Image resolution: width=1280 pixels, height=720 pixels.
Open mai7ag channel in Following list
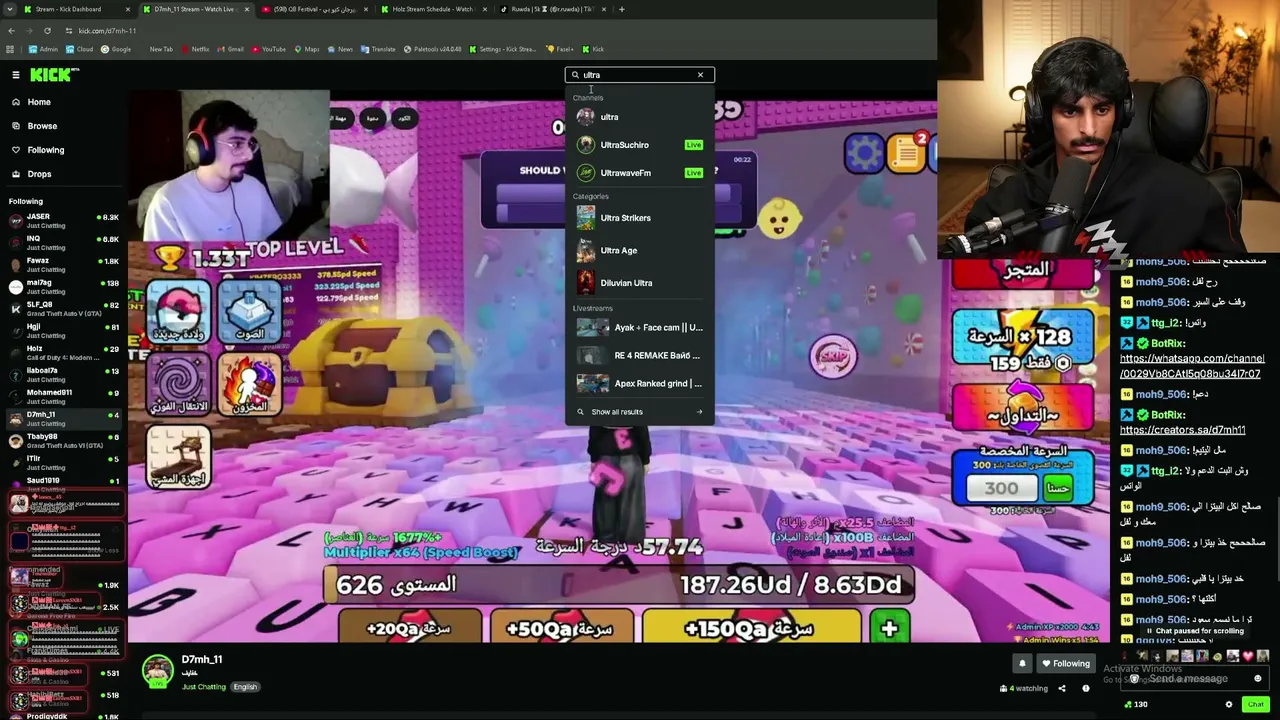pos(62,286)
